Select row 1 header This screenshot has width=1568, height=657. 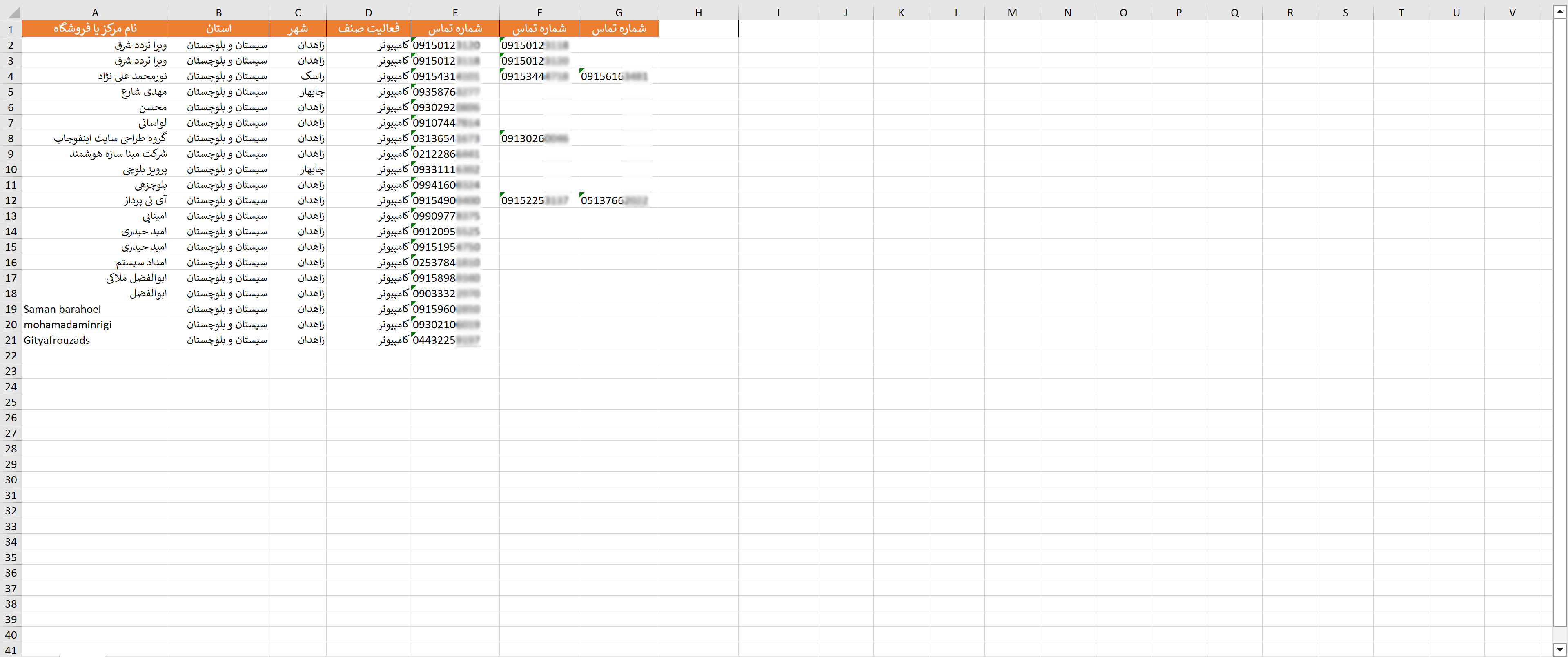11,29
